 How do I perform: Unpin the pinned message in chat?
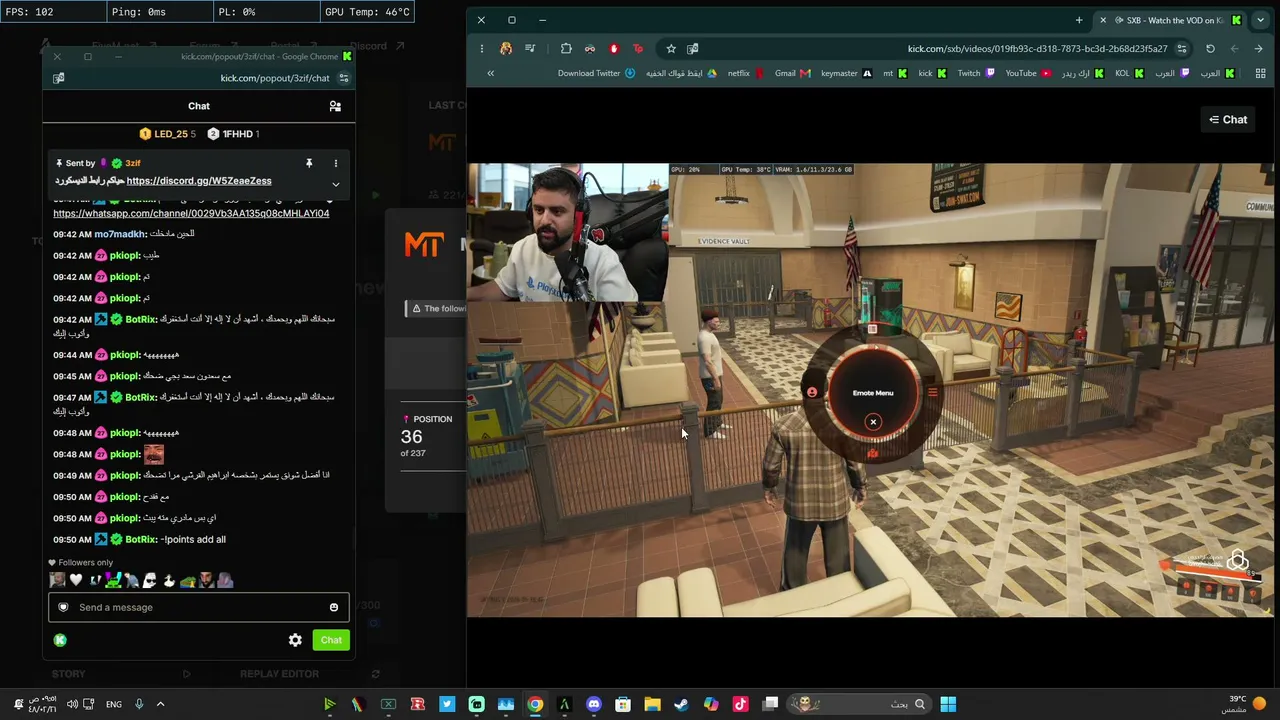309,163
